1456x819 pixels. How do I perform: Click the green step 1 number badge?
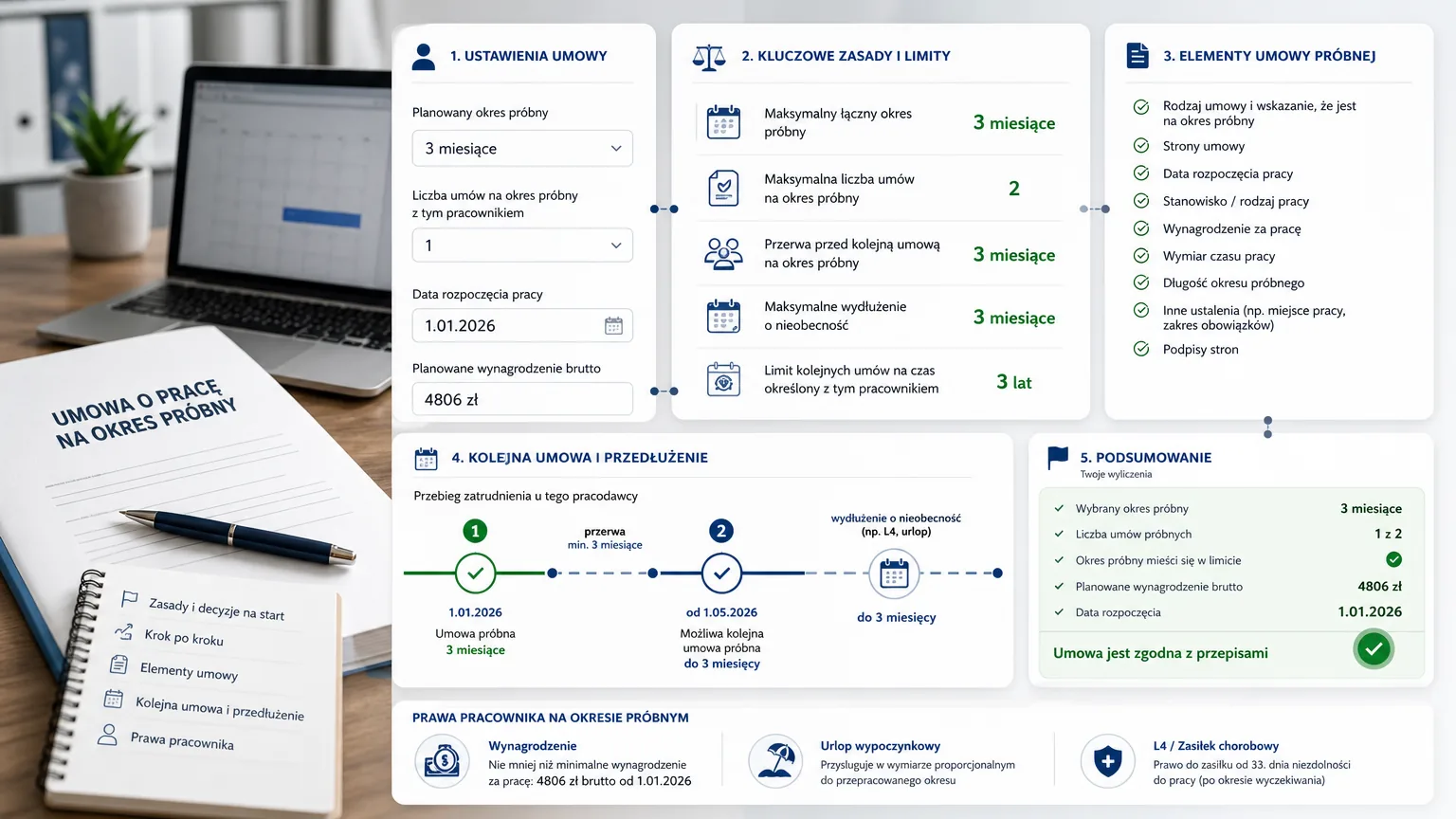pyautogui.click(x=475, y=531)
